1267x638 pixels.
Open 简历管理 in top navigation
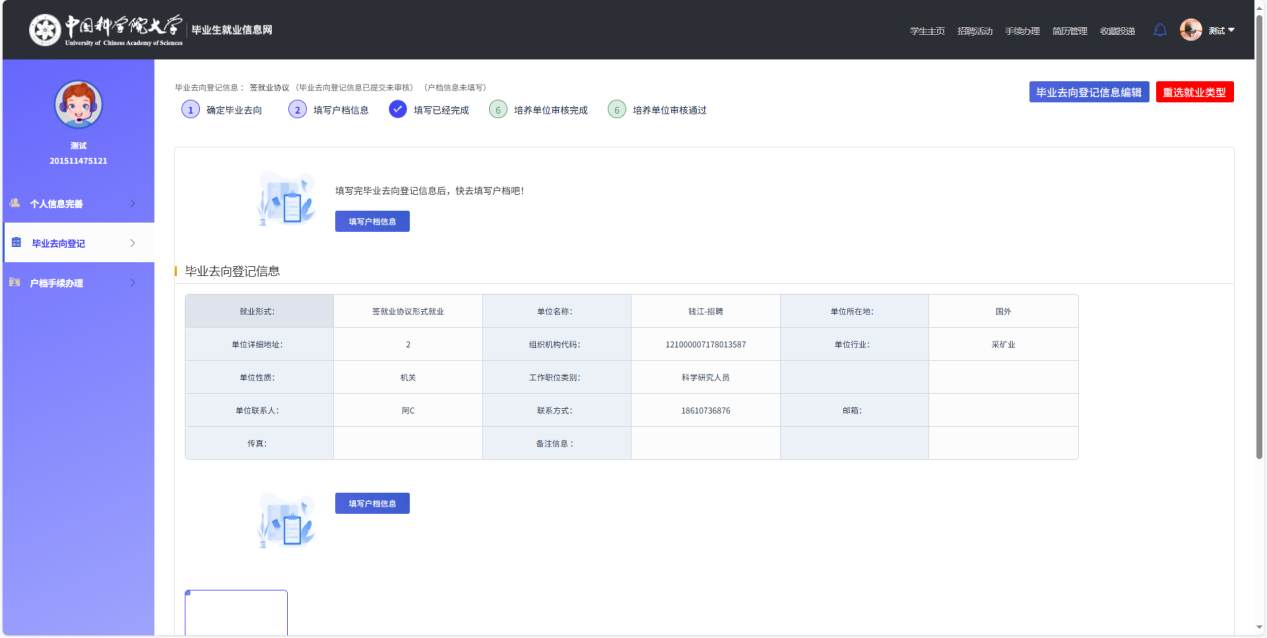pos(1069,31)
